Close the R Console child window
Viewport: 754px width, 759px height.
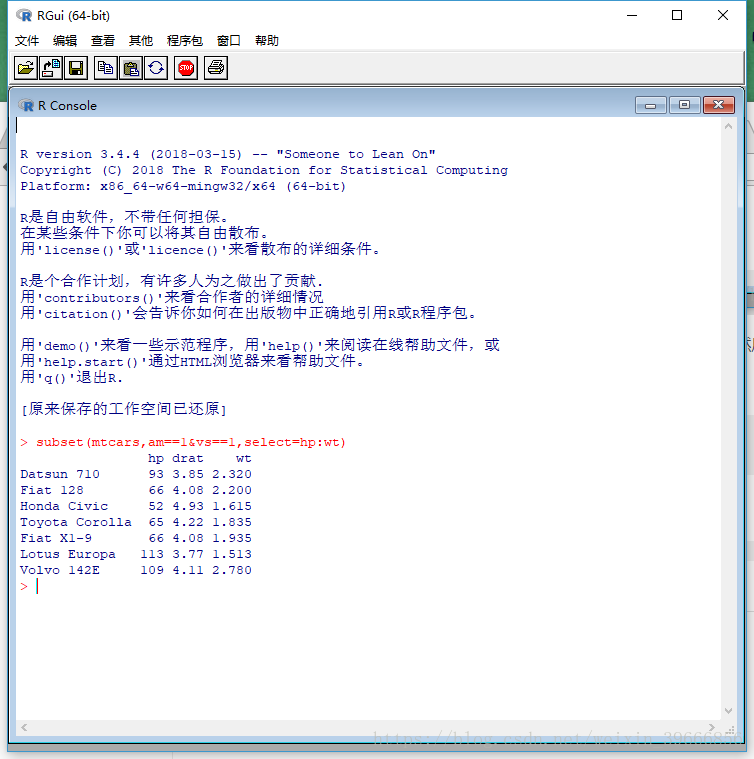click(x=719, y=105)
